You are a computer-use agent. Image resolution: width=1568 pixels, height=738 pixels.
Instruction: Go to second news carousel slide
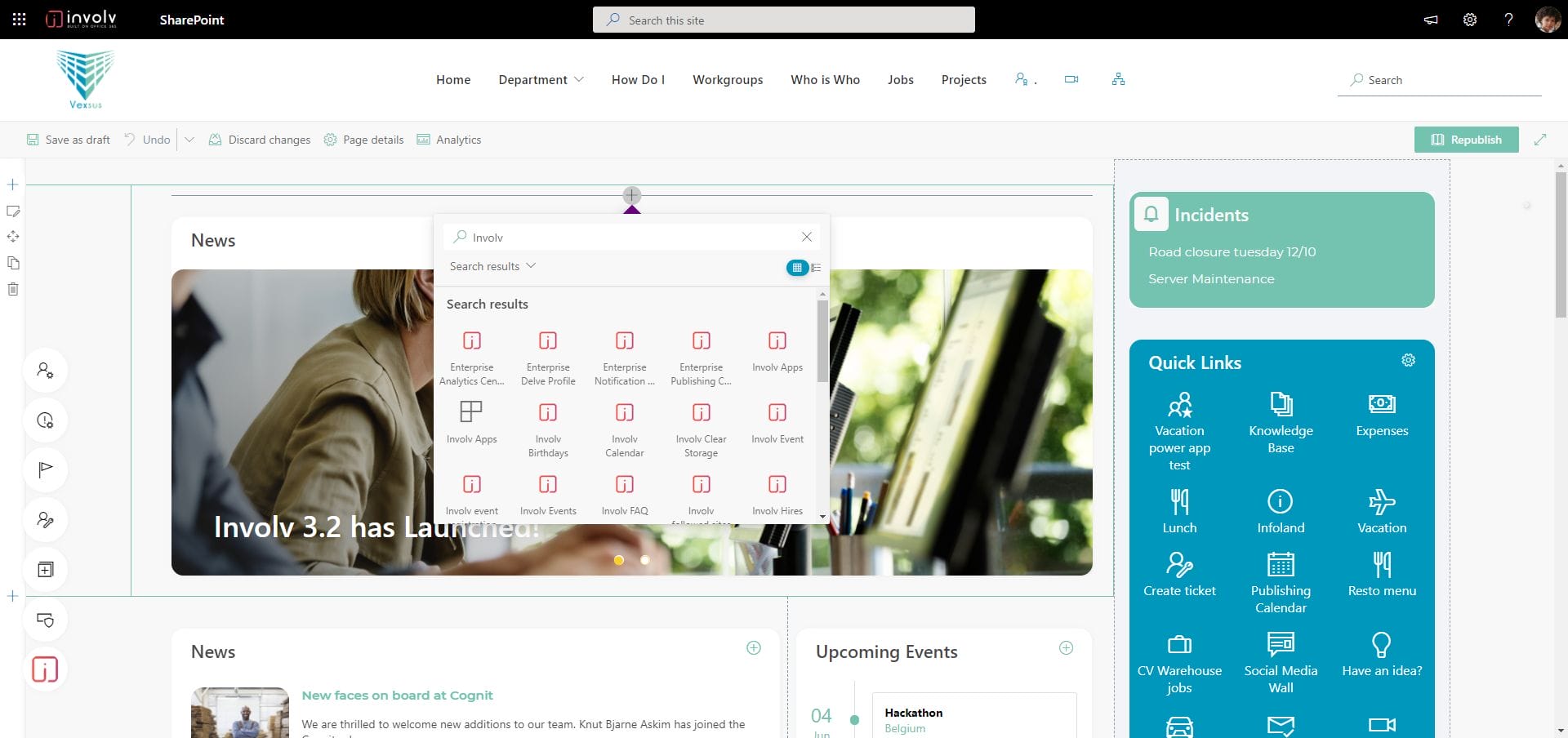tap(645, 560)
